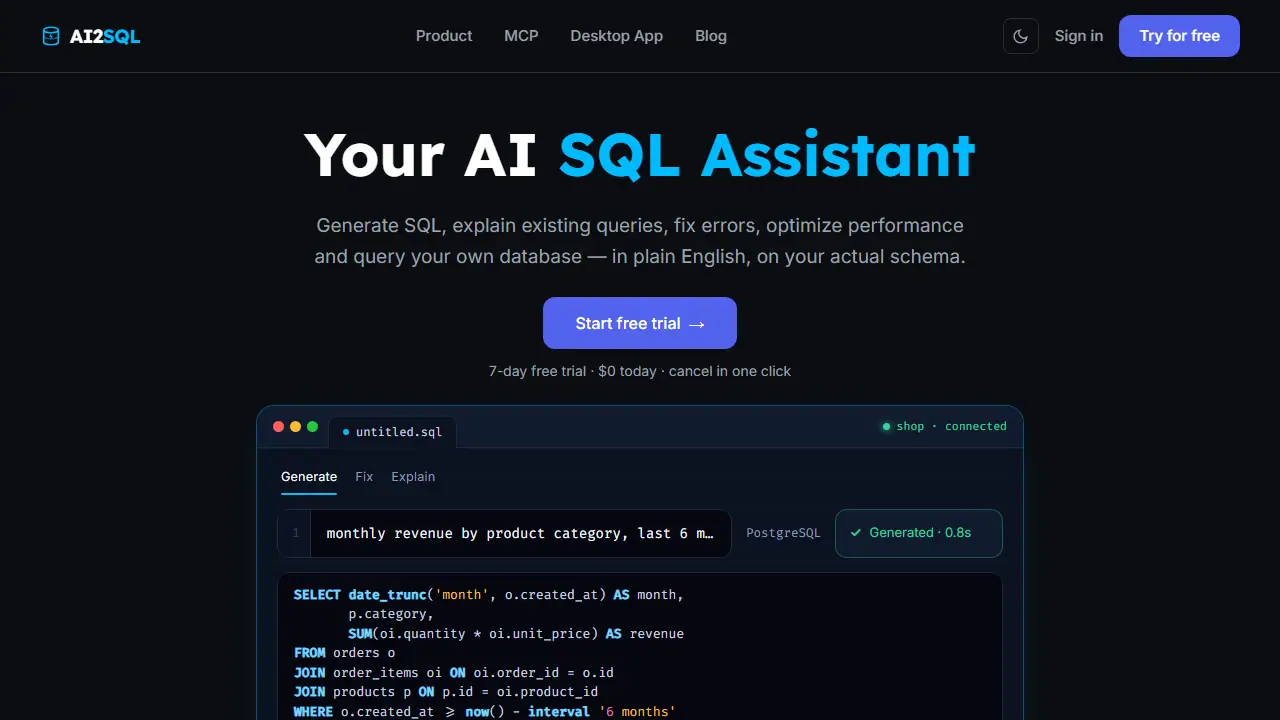Click the line number 1 gutter
Image resolution: width=1280 pixels, height=720 pixels.
(x=295, y=533)
